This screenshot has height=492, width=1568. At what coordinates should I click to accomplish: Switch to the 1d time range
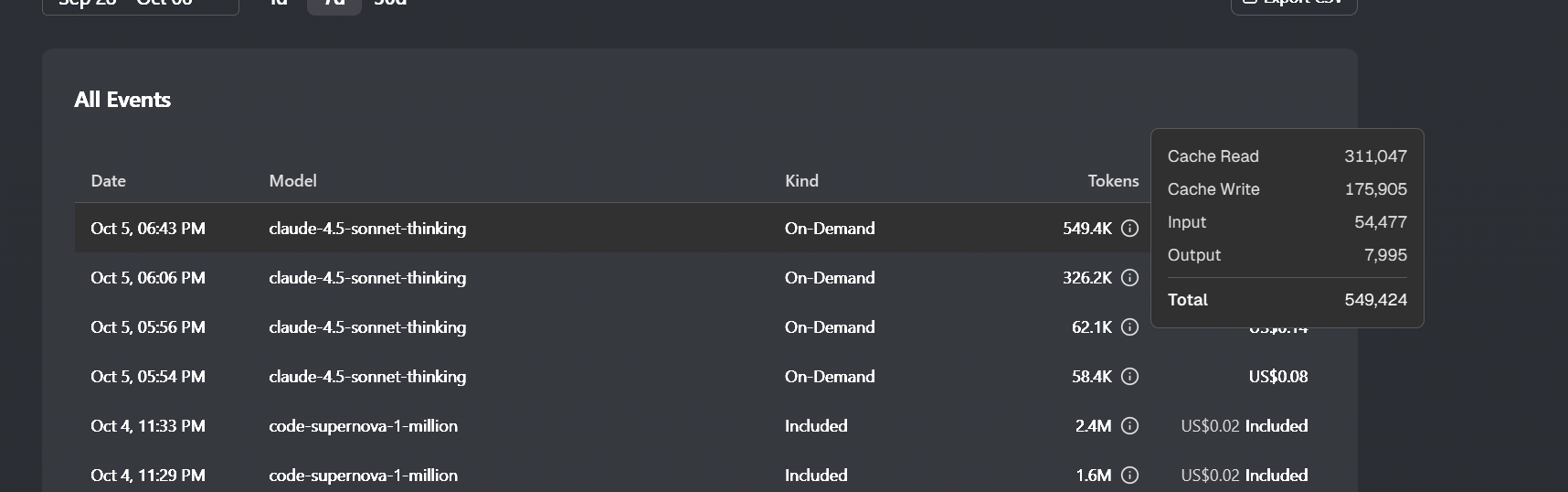pyautogui.click(x=279, y=4)
